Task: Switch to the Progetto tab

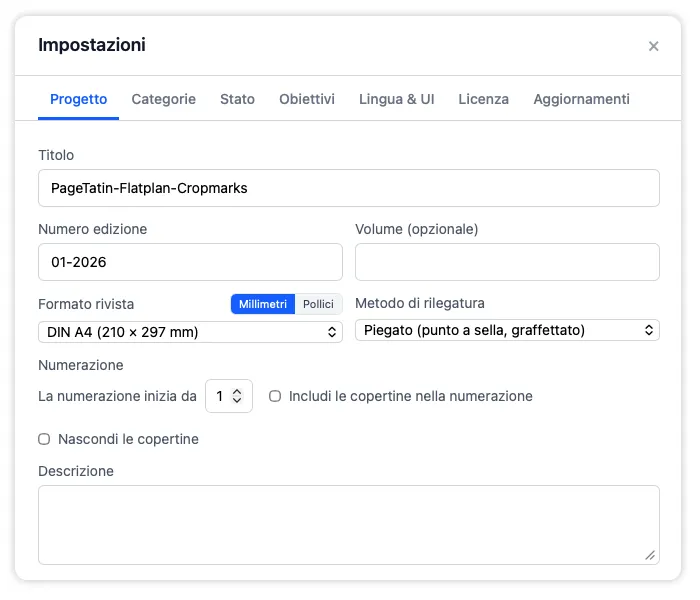Action: (79, 99)
